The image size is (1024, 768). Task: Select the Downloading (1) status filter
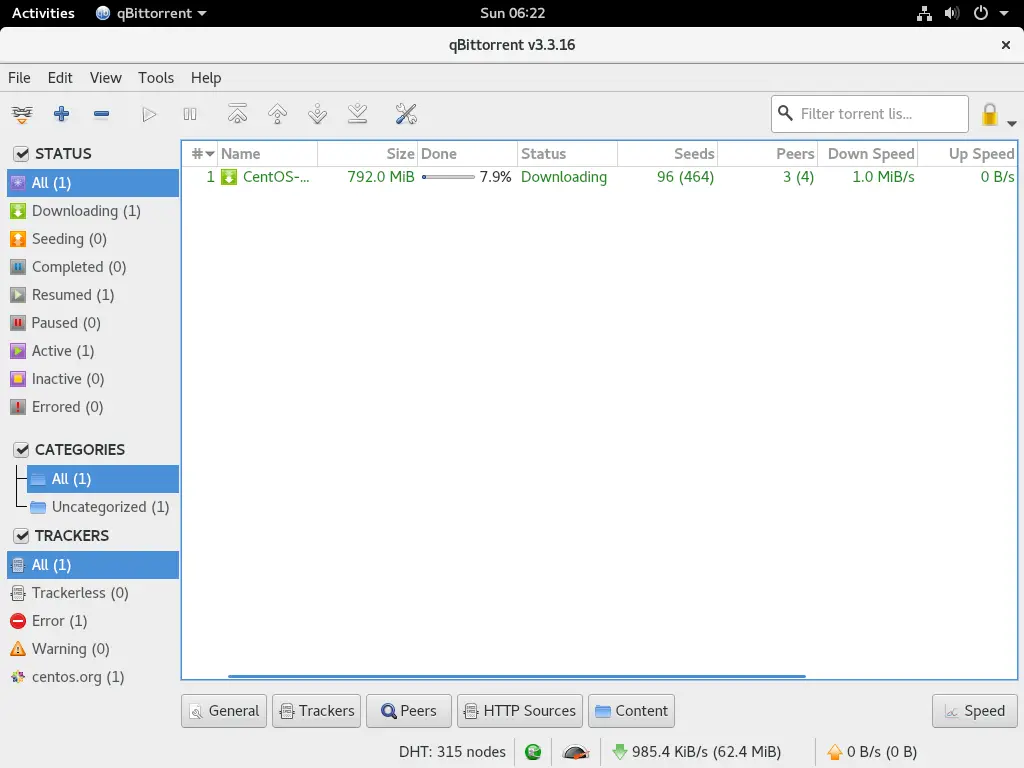[x=93, y=211]
